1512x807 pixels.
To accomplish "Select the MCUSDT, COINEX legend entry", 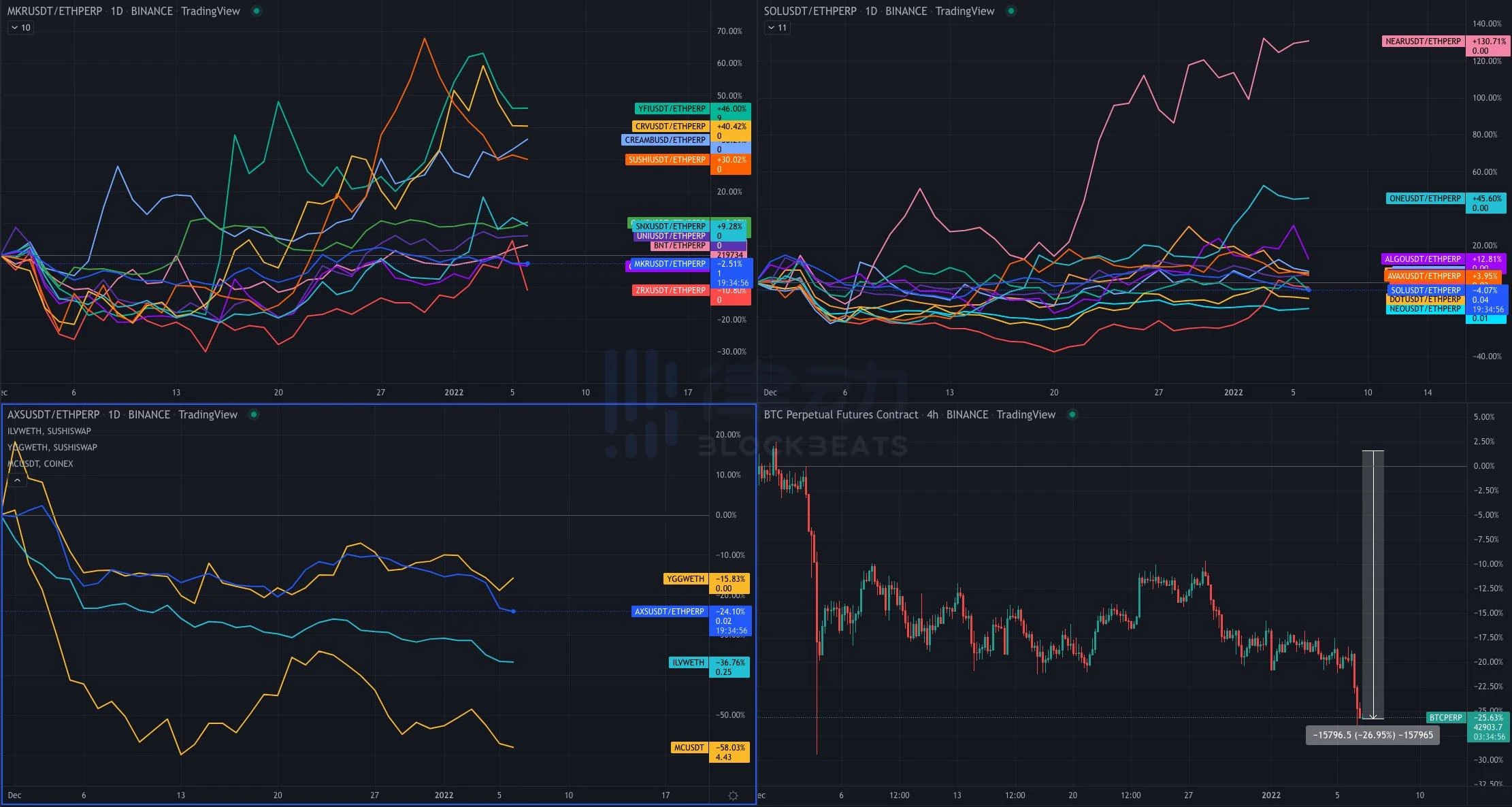I will pos(40,463).
